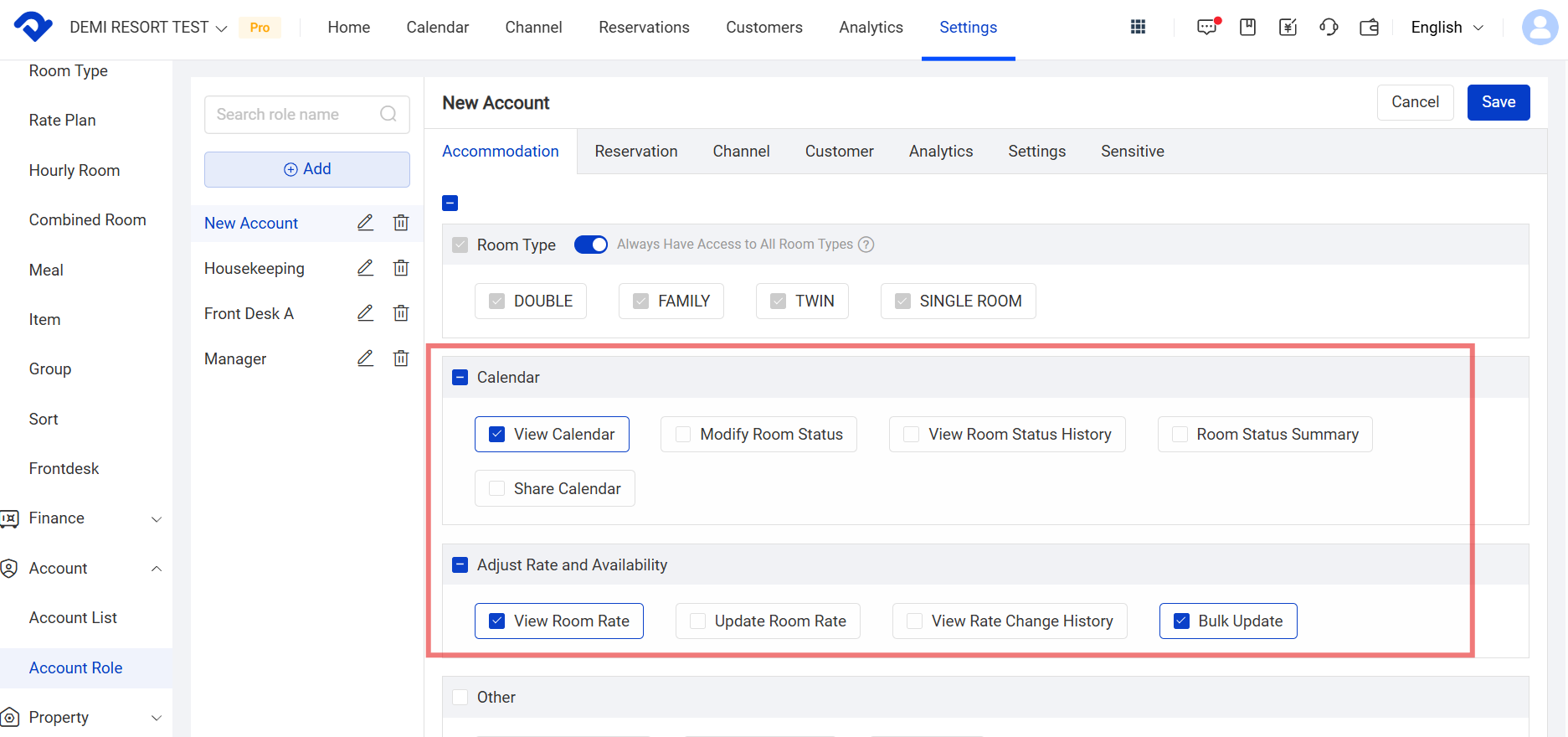Turn off Always Have Access to All Room Types
Image resolution: width=1568 pixels, height=737 pixels.
coord(590,245)
